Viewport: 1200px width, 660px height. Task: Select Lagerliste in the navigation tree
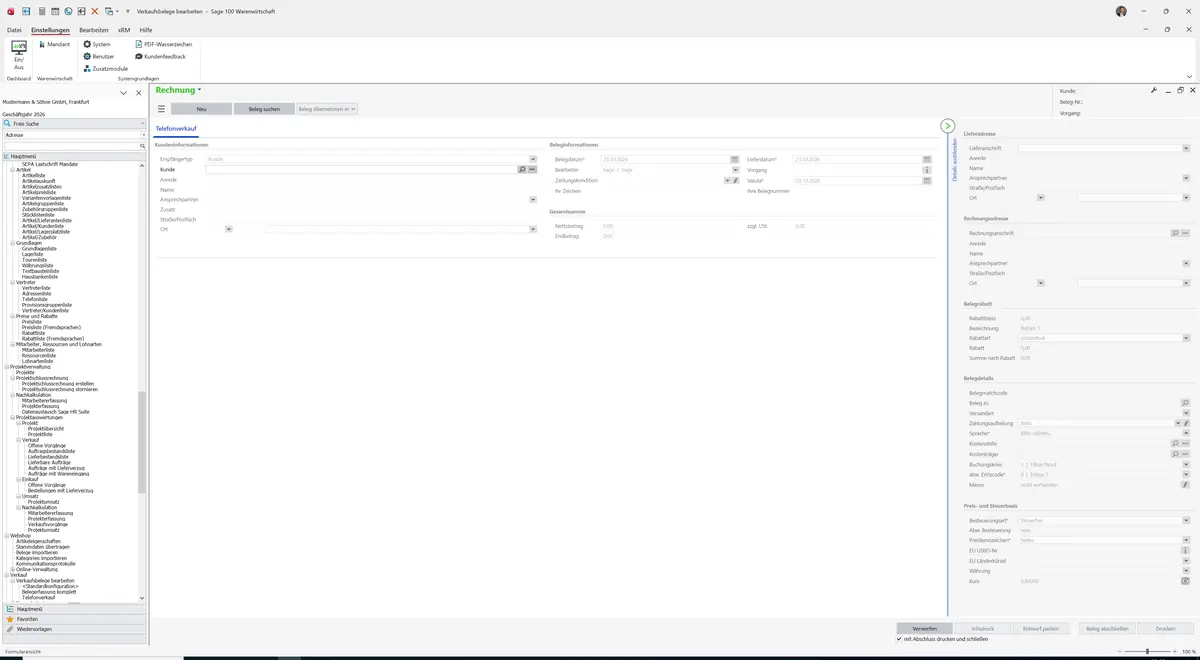pyautogui.click(x=32, y=254)
